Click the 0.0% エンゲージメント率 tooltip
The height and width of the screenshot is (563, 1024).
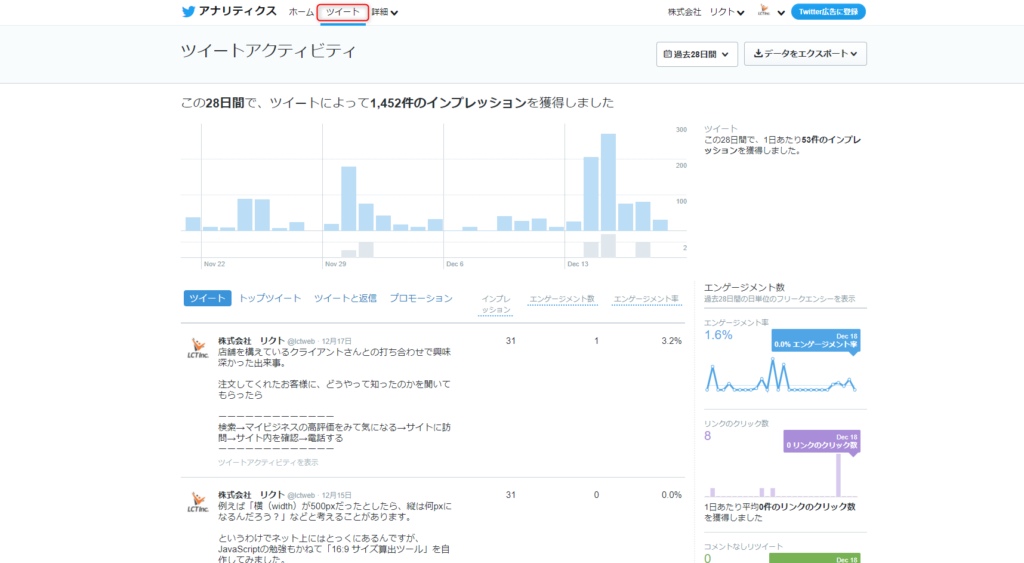tap(816, 340)
